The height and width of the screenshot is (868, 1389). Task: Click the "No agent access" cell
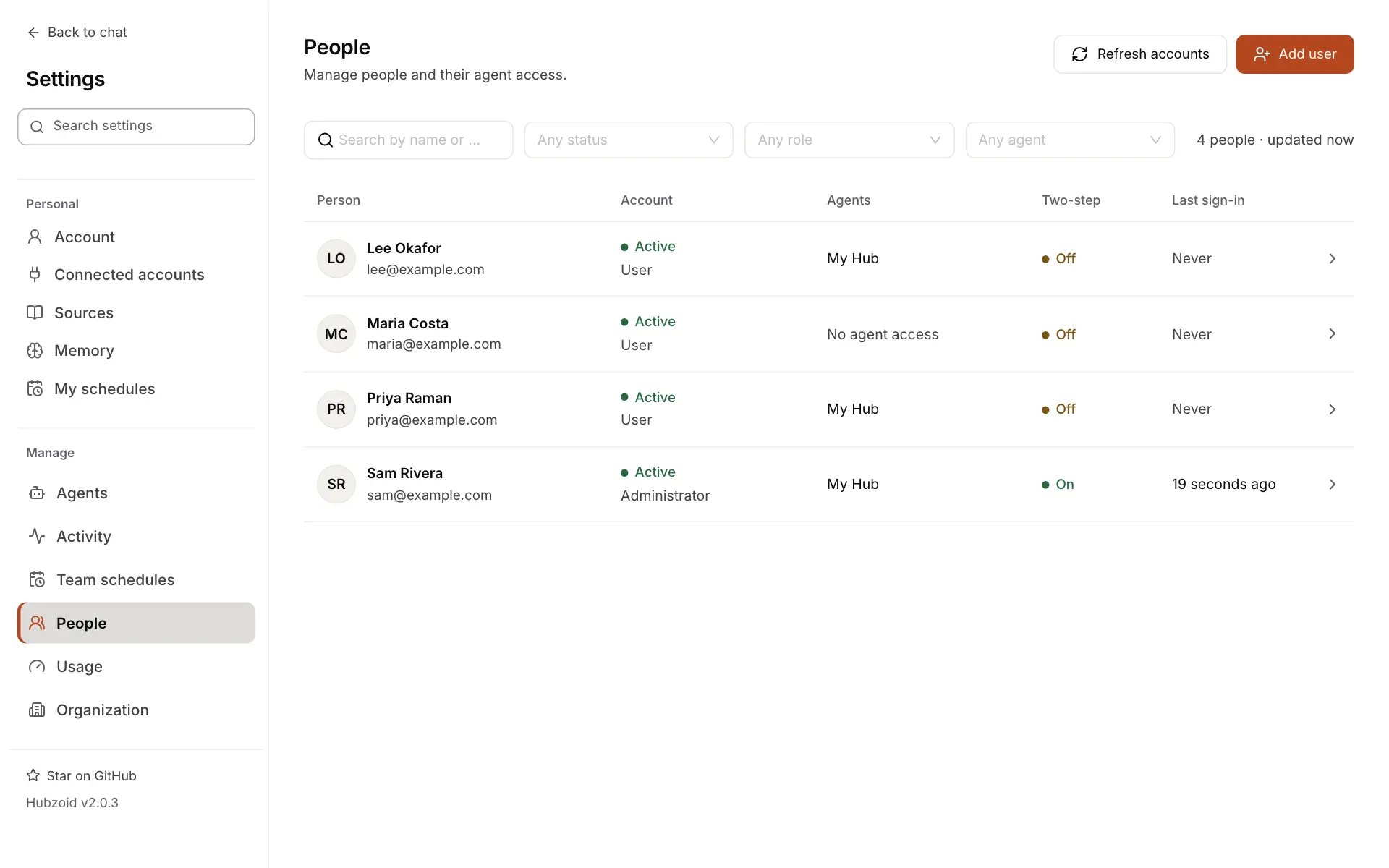883,334
